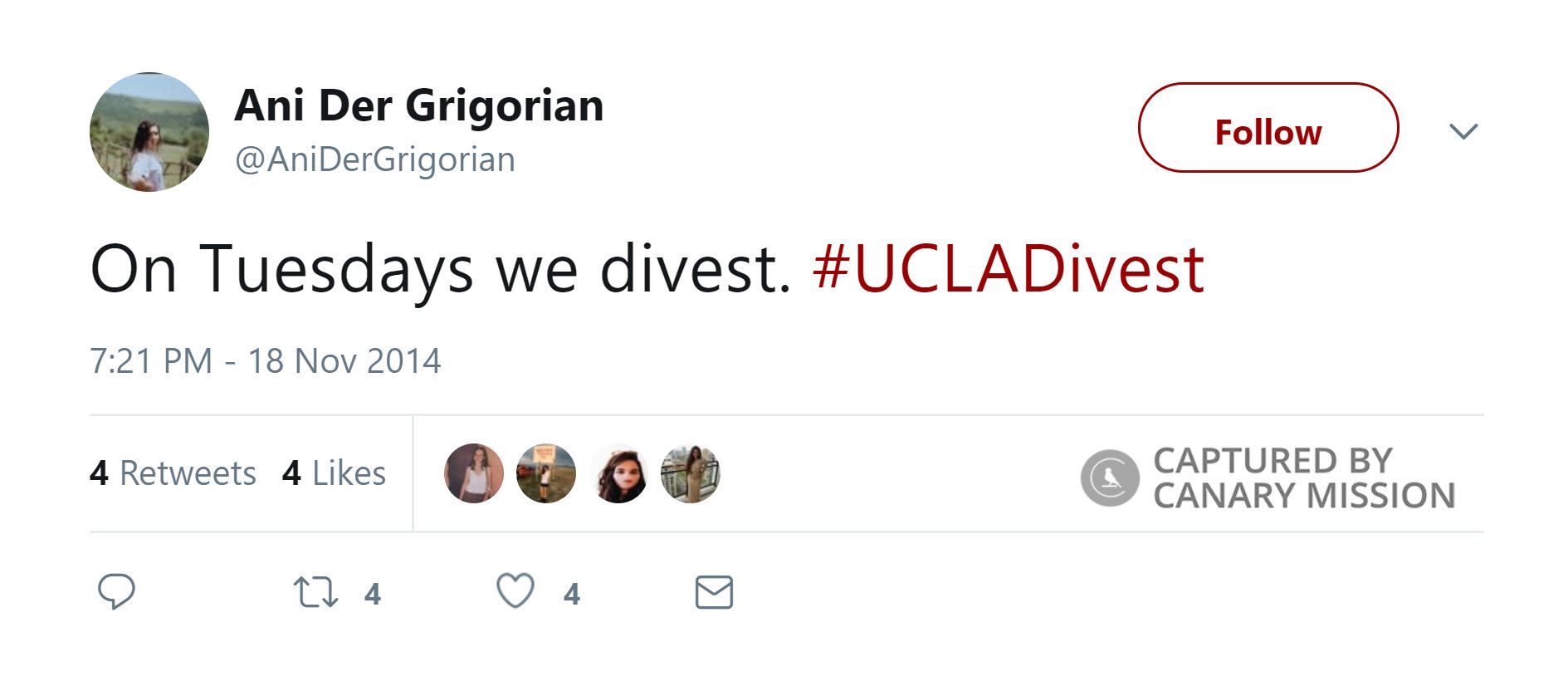The image size is (1568, 681).
Task: Retweet using the arrows icon
Action: [x=315, y=593]
